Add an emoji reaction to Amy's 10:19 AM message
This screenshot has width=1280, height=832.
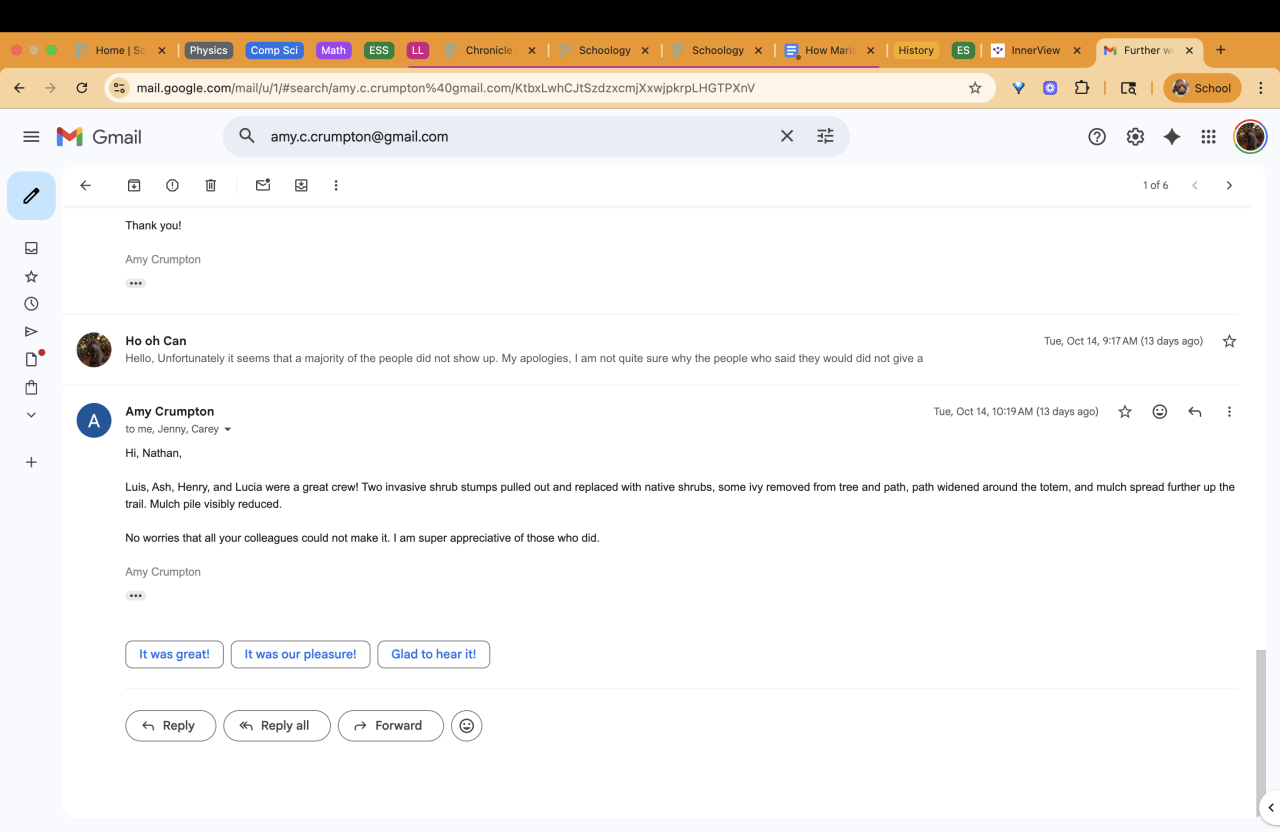click(x=1160, y=411)
